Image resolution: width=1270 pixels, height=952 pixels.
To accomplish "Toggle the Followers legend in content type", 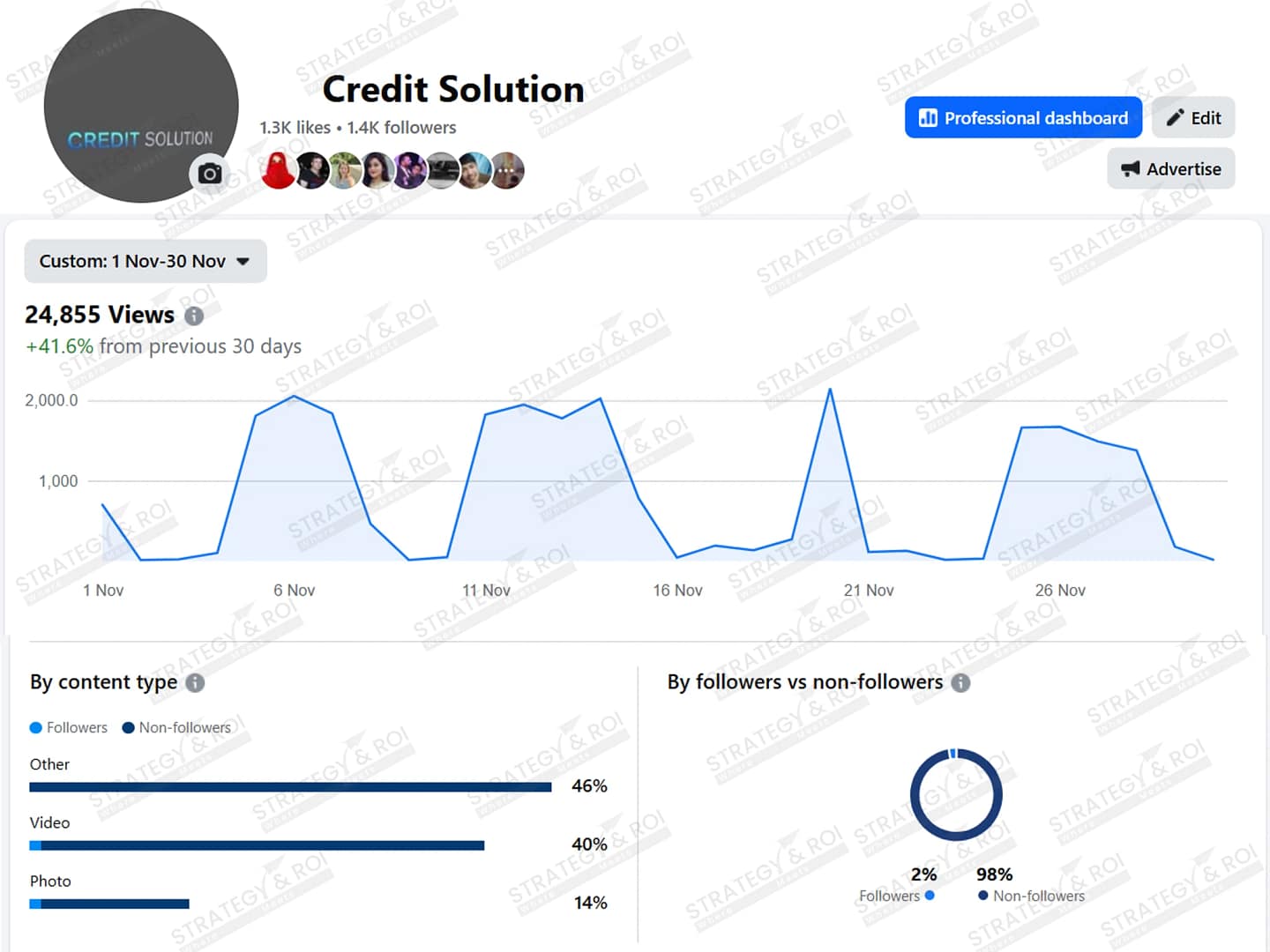I will tap(69, 728).
